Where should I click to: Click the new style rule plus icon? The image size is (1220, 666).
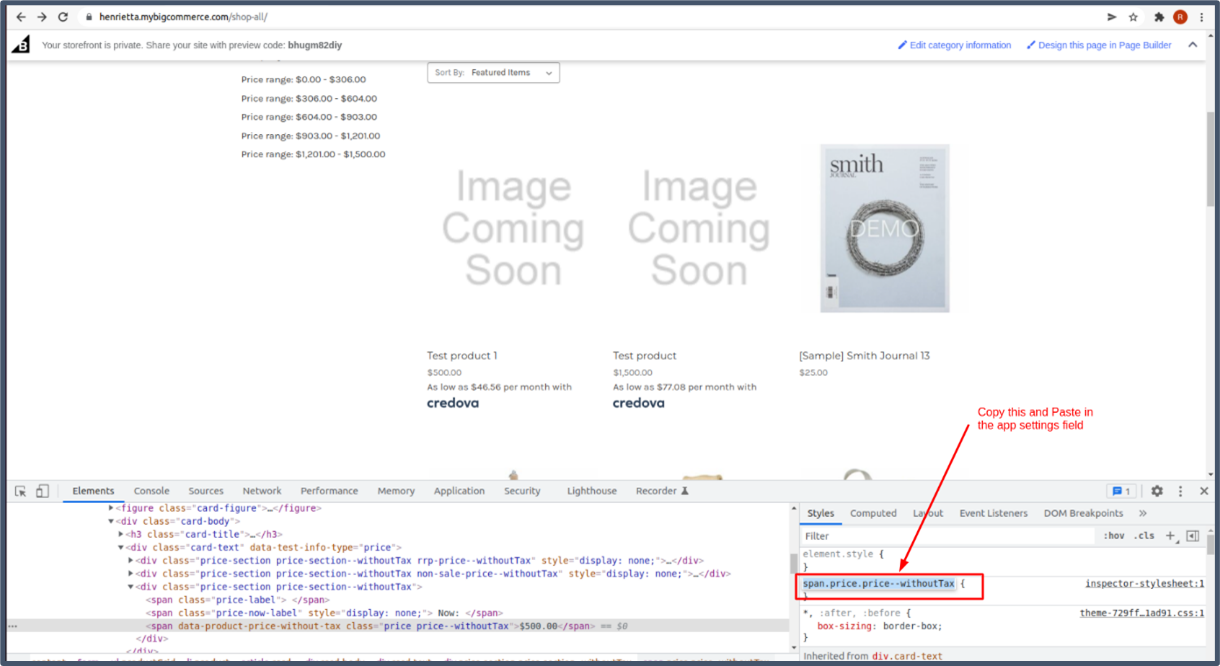tap(1170, 536)
